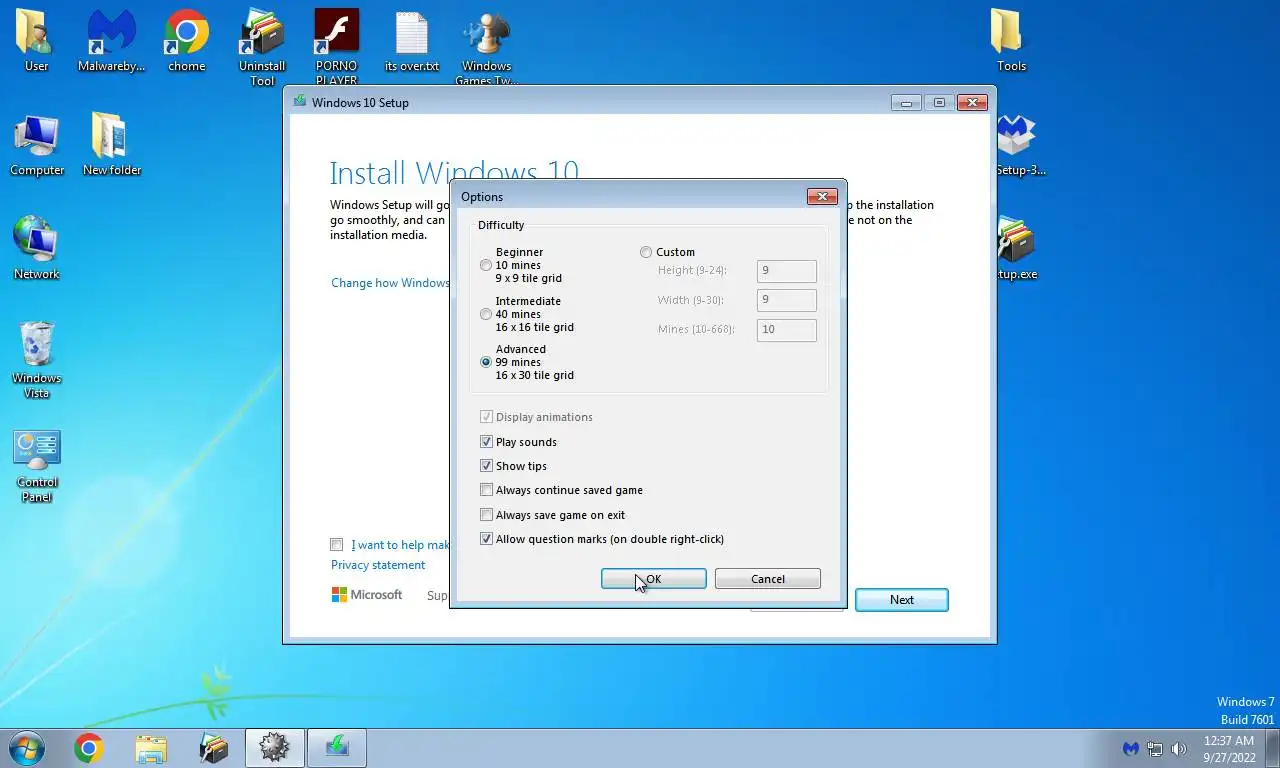Open Uninstall Tool desktop icon

pos(262,47)
